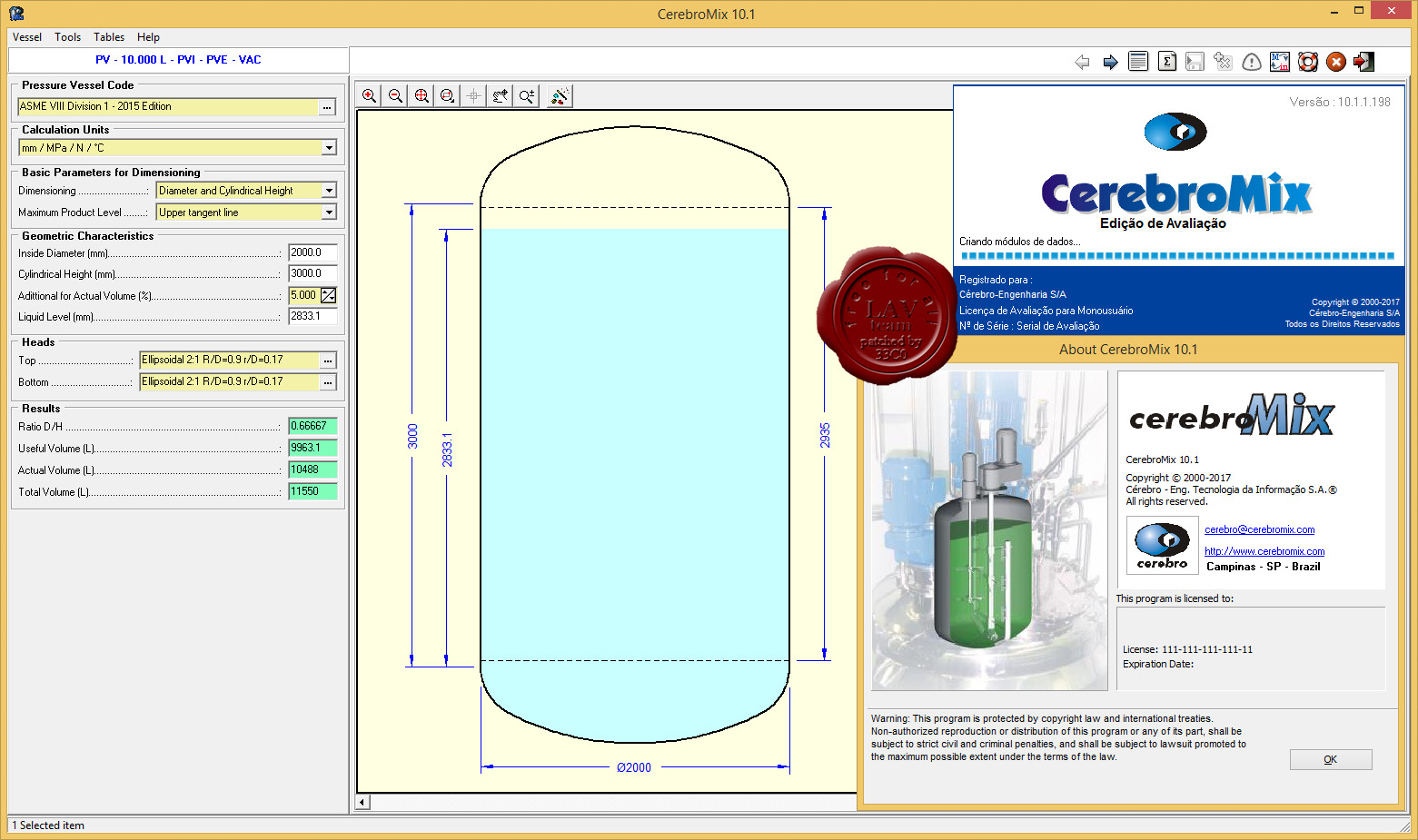Image resolution: width=1418 pixels, height=840 pixels.
Task: Click the red cancel X icon
Action: click(1336, 61)
